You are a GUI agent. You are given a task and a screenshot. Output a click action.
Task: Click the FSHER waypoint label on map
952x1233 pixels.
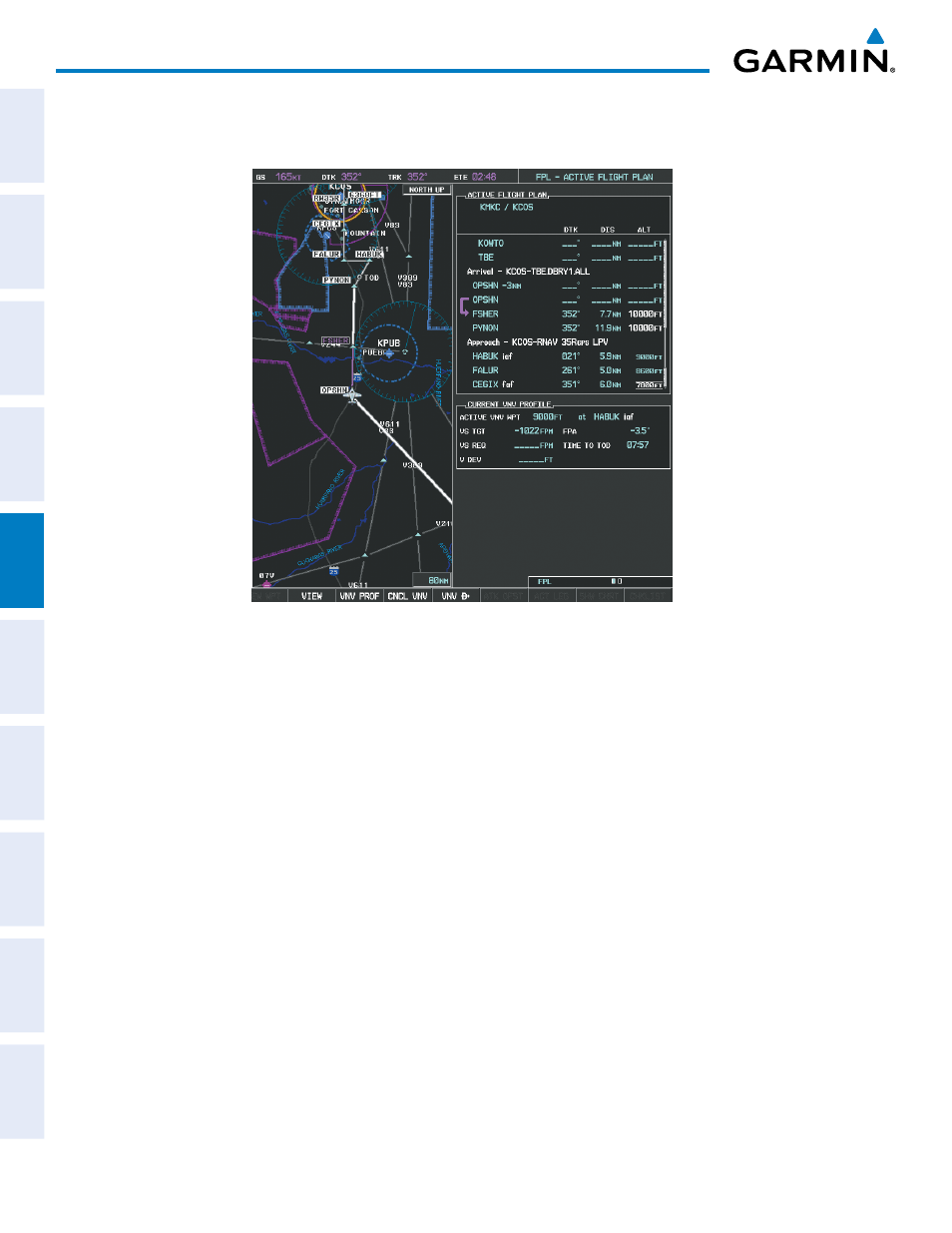click(x=335, y=340)
